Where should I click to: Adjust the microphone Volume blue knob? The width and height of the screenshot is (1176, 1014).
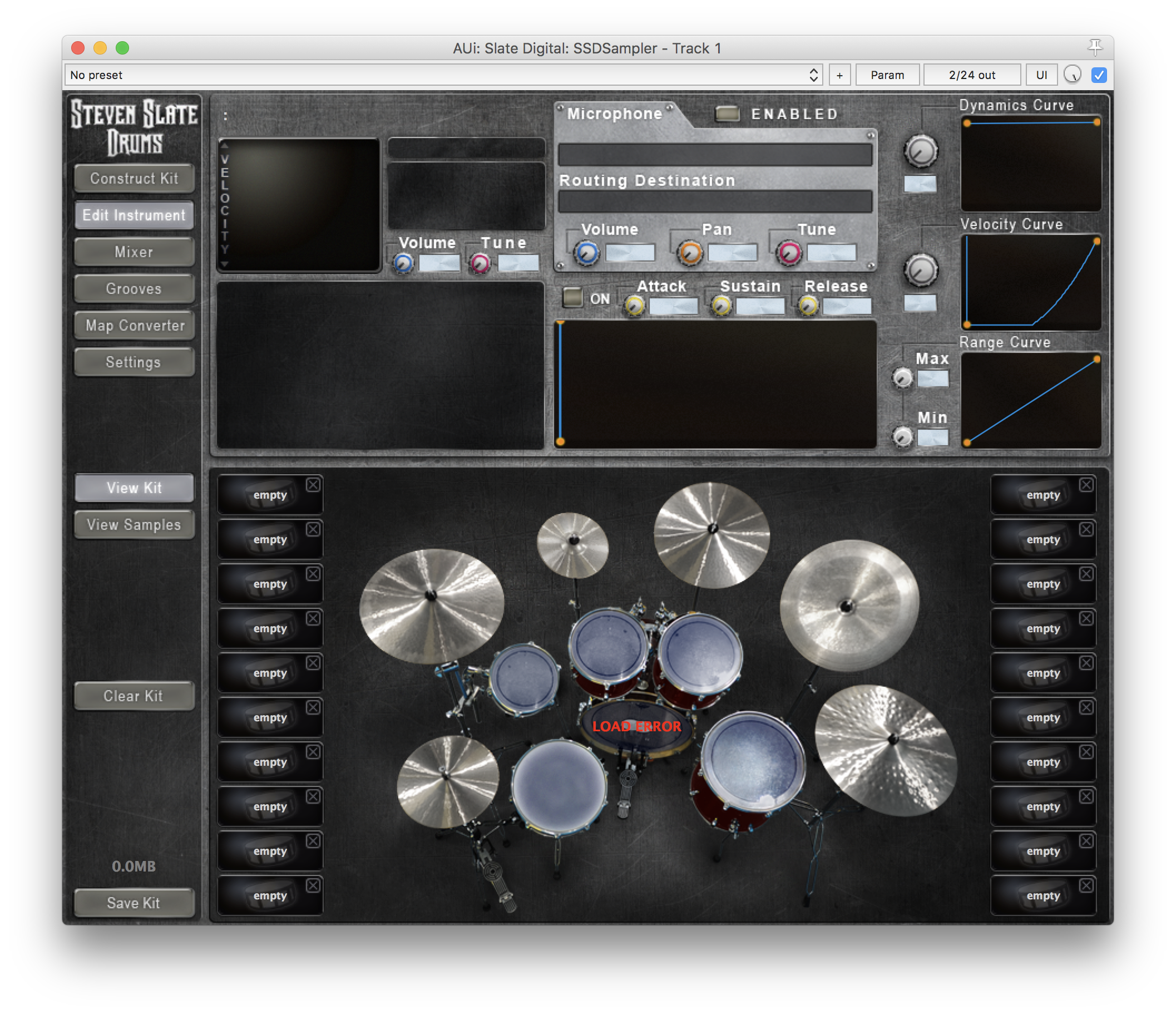click(x=587, y=253)
